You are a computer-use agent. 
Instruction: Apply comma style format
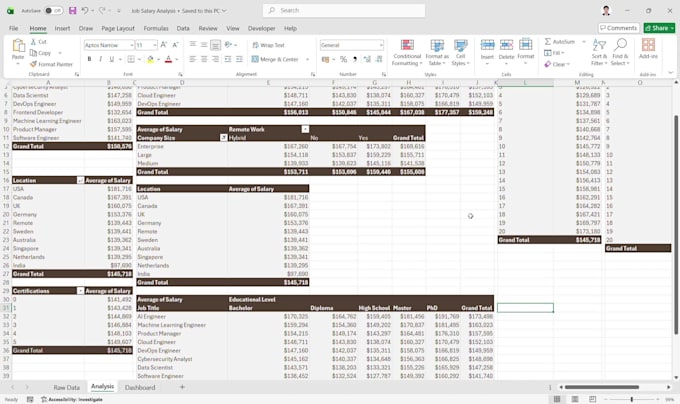click(x=355, y=59)
